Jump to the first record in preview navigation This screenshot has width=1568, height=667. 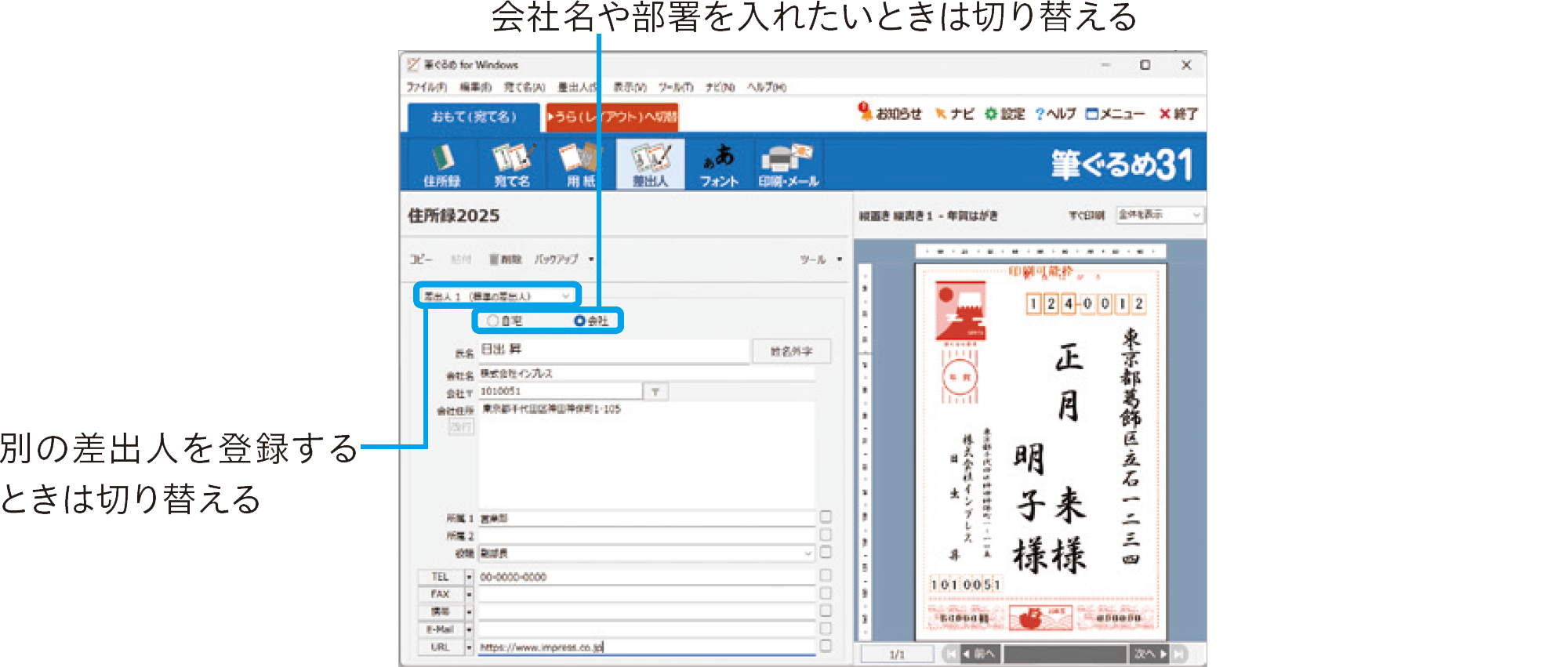(x=950, y=654)
